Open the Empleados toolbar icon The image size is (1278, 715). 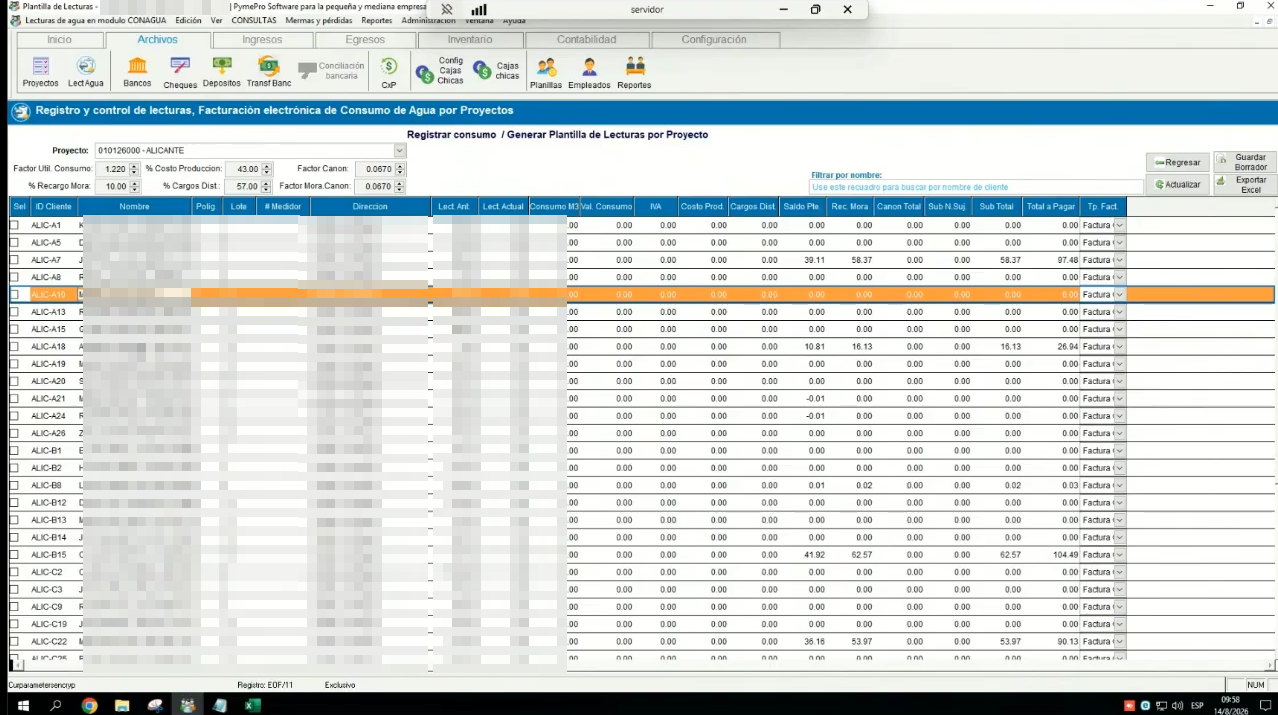click(589, 73)
